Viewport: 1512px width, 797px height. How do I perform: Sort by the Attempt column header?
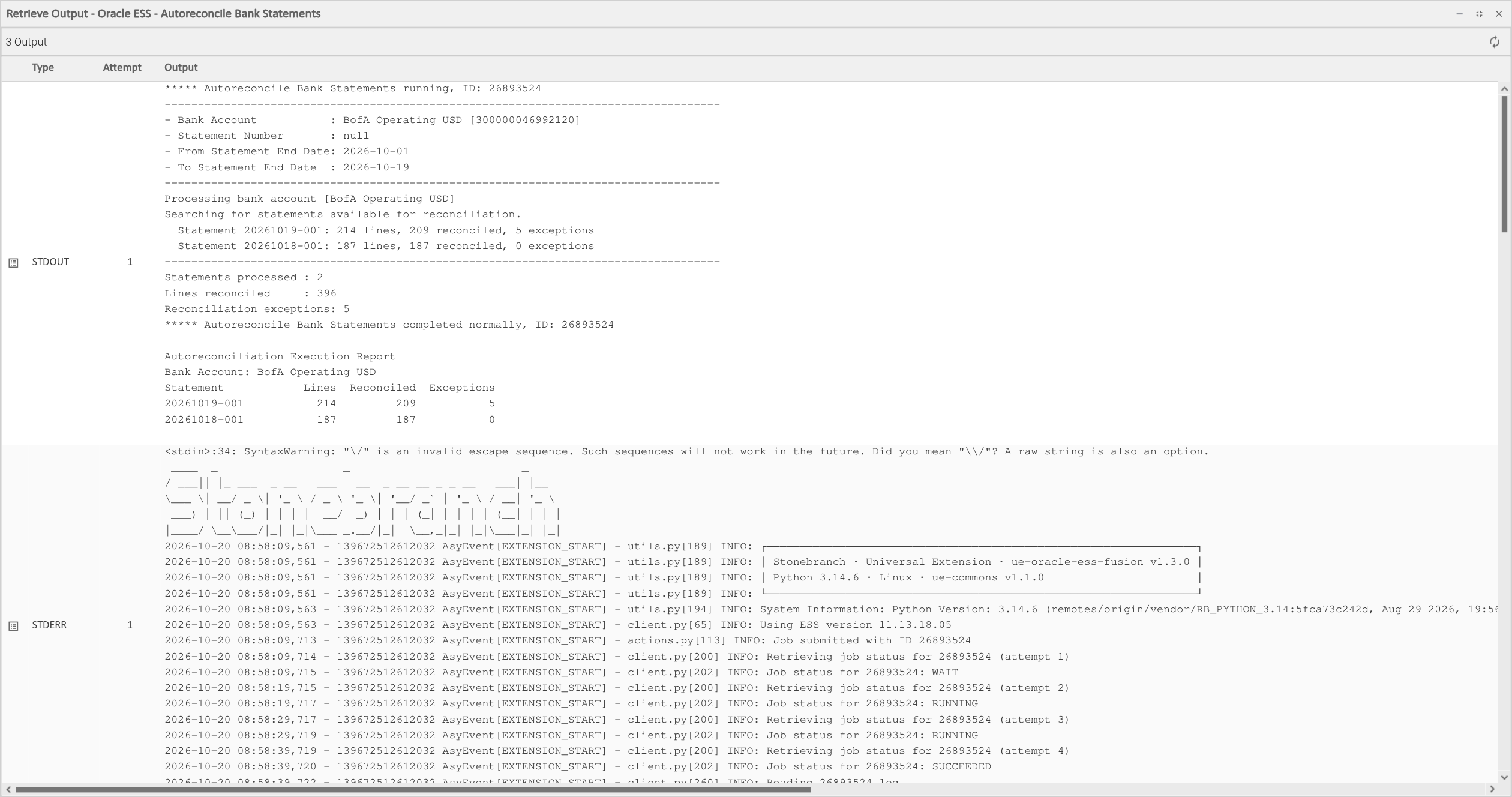[122, 67]
